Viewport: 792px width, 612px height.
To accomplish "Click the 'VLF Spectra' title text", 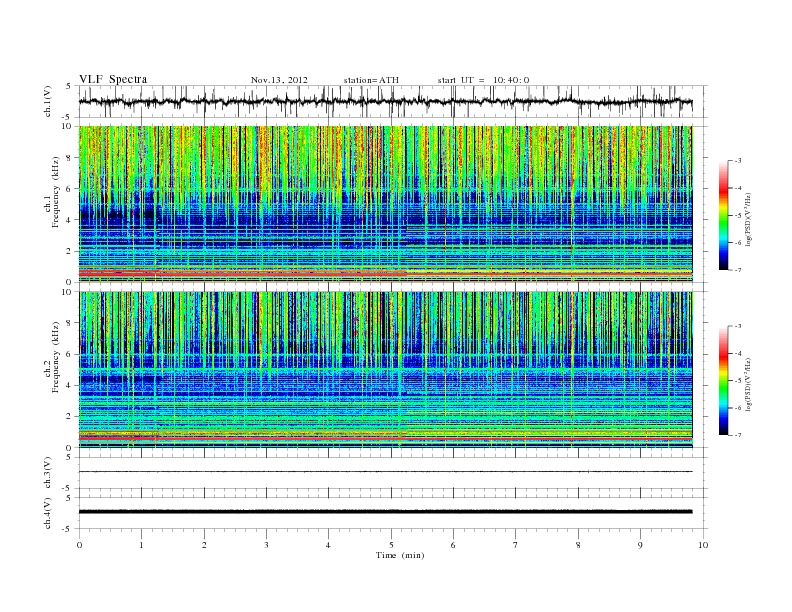I will tap(113, 79).
